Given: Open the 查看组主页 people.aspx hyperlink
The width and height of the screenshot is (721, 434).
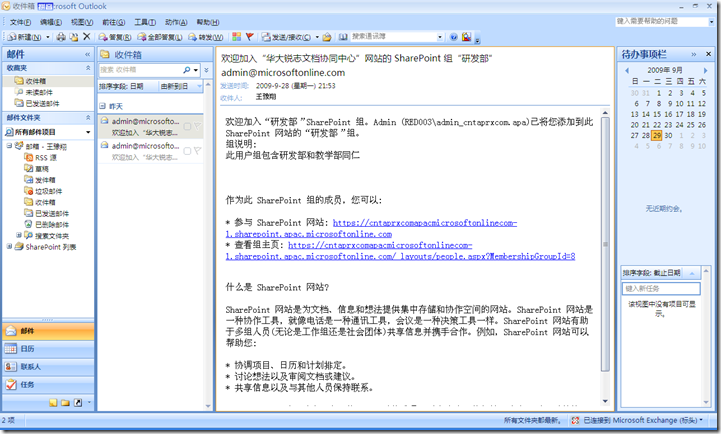Looking at the screenshot, I should point(400,251).
